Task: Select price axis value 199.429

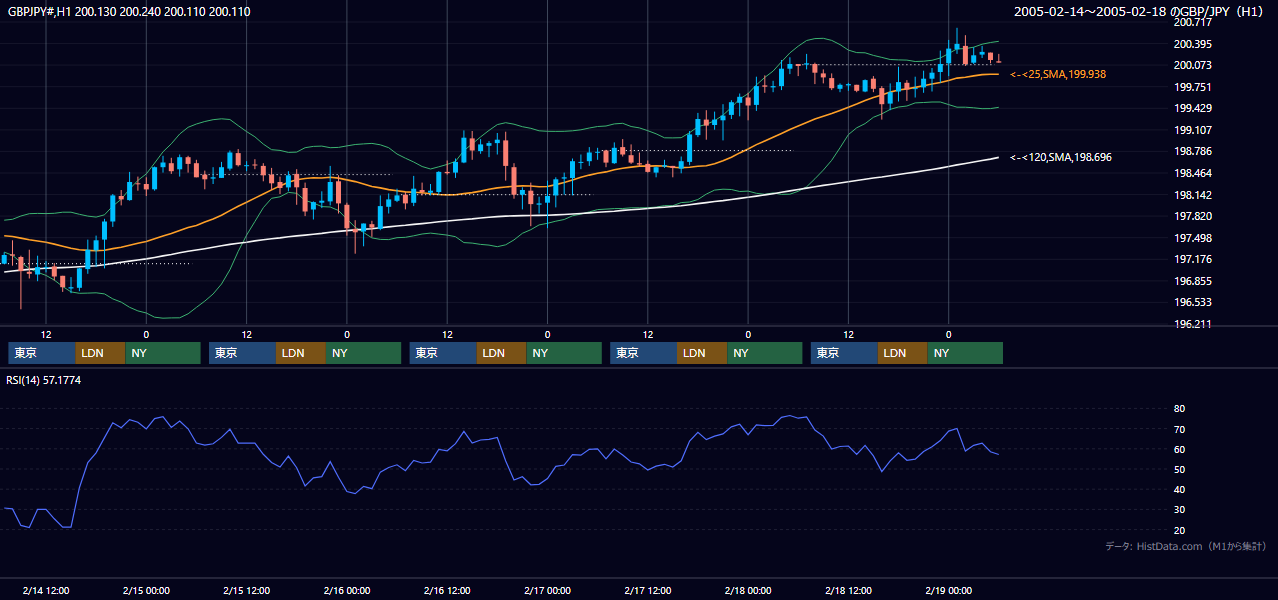Action: pos(1192,108)
